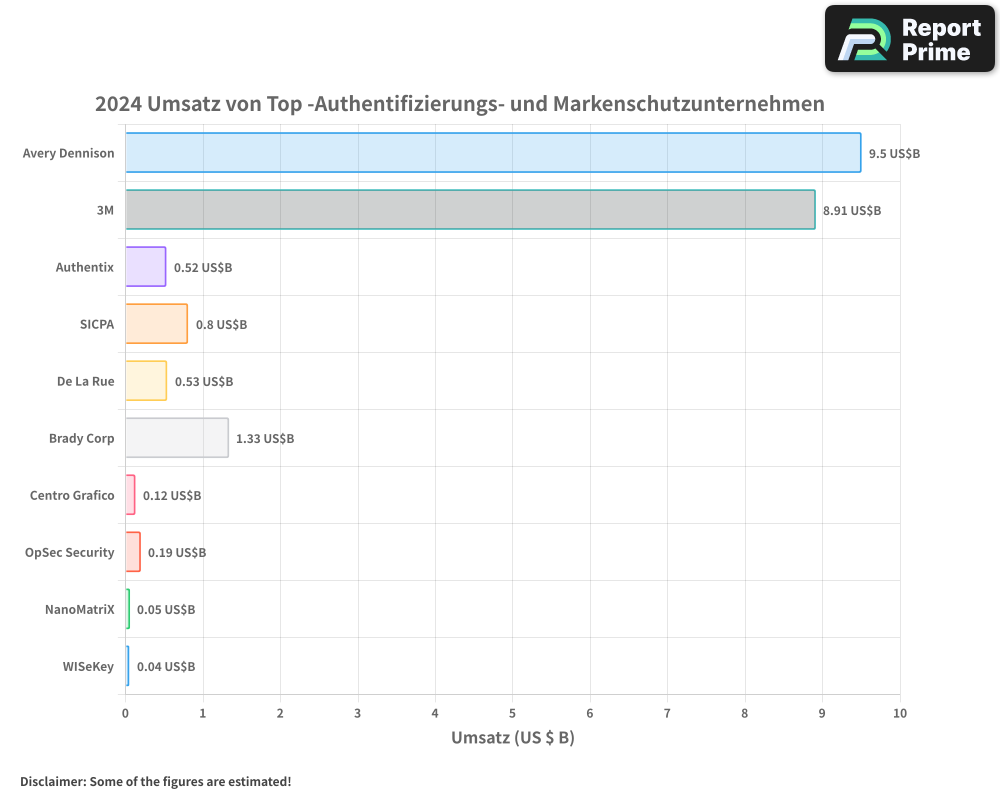The image size is (1000, 800).
Task: Click the 3M axis label
Action: (x=104, y=211)
